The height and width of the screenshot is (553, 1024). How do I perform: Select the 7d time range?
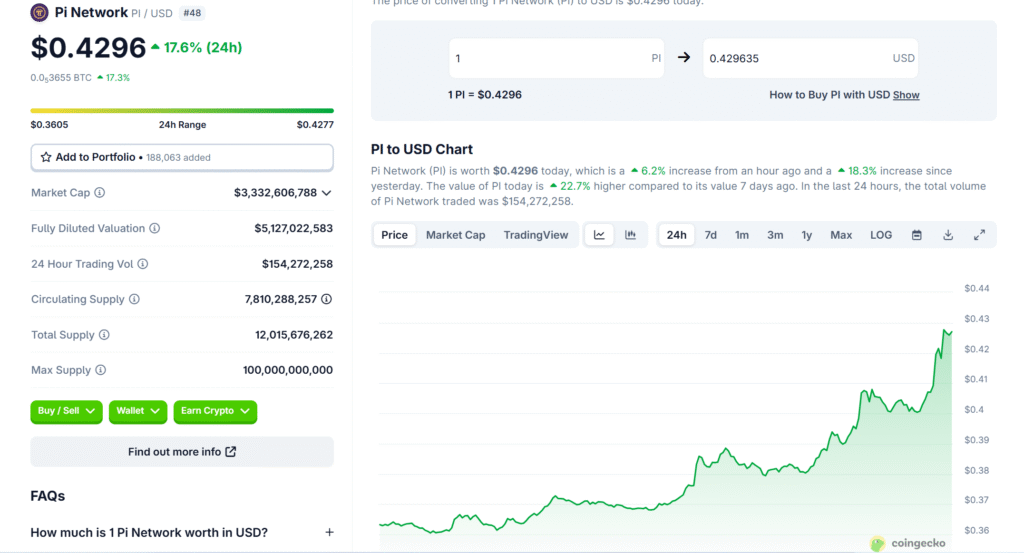[710, 235]
